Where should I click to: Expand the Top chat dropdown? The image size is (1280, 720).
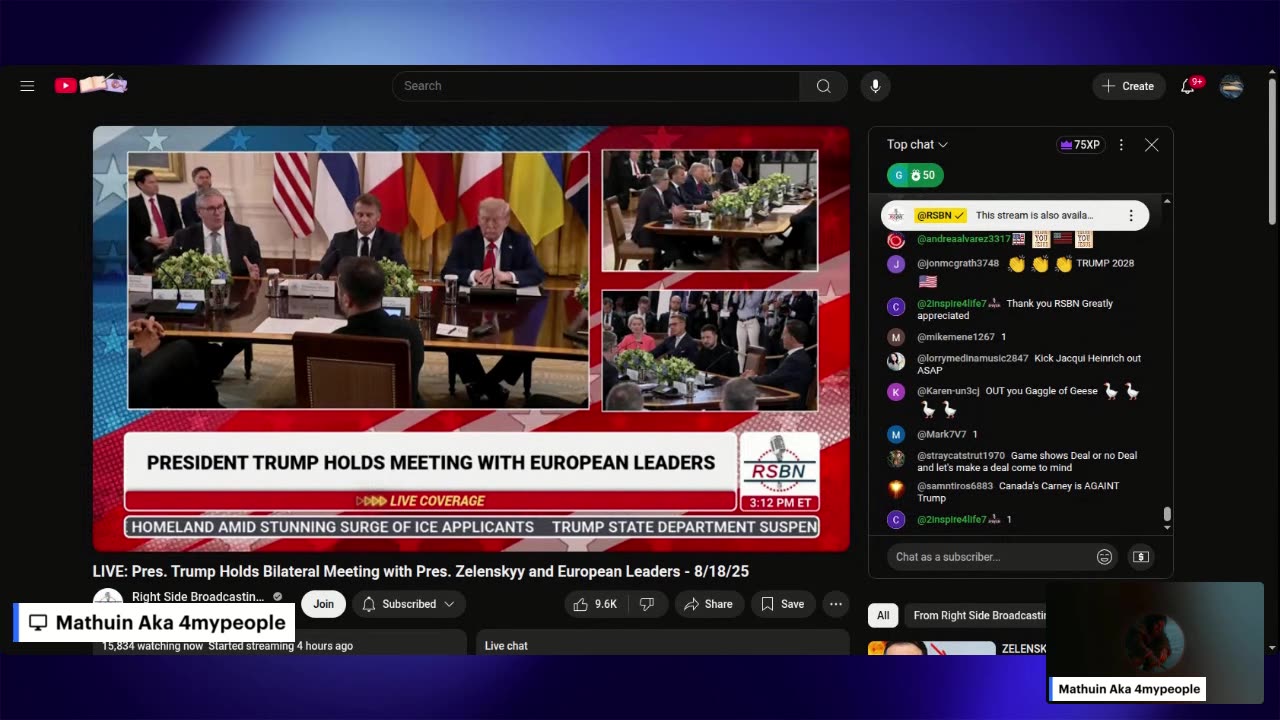click(x=917, y=145)
